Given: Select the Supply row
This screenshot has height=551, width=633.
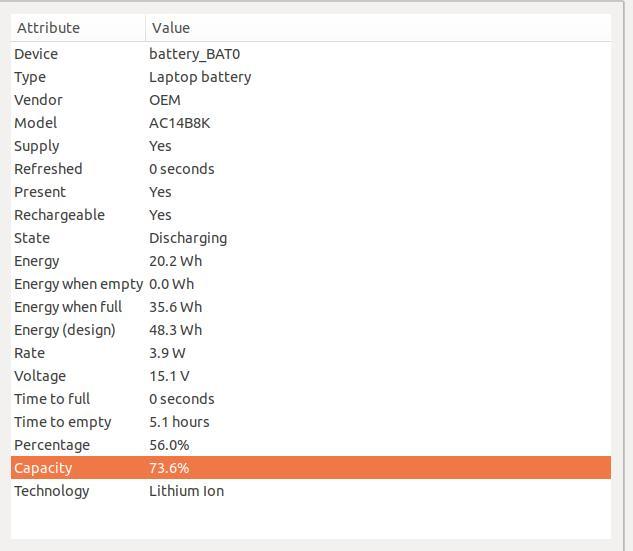Looking at the screenshot, I should click(311, 146).
